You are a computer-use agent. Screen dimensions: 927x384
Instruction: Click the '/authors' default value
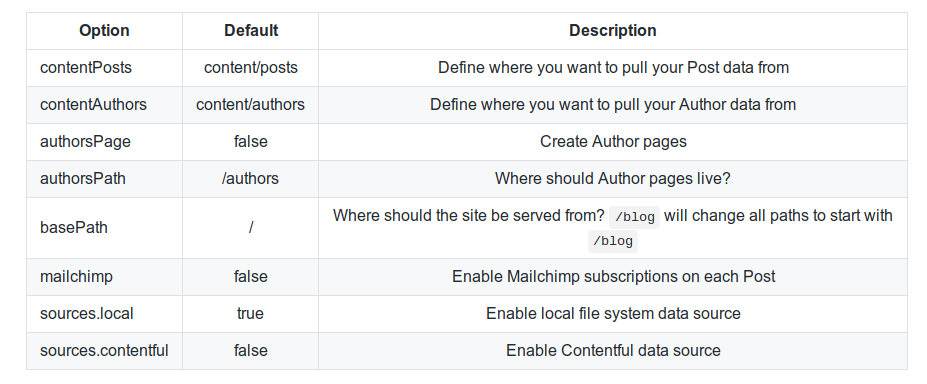coord(251,178)
